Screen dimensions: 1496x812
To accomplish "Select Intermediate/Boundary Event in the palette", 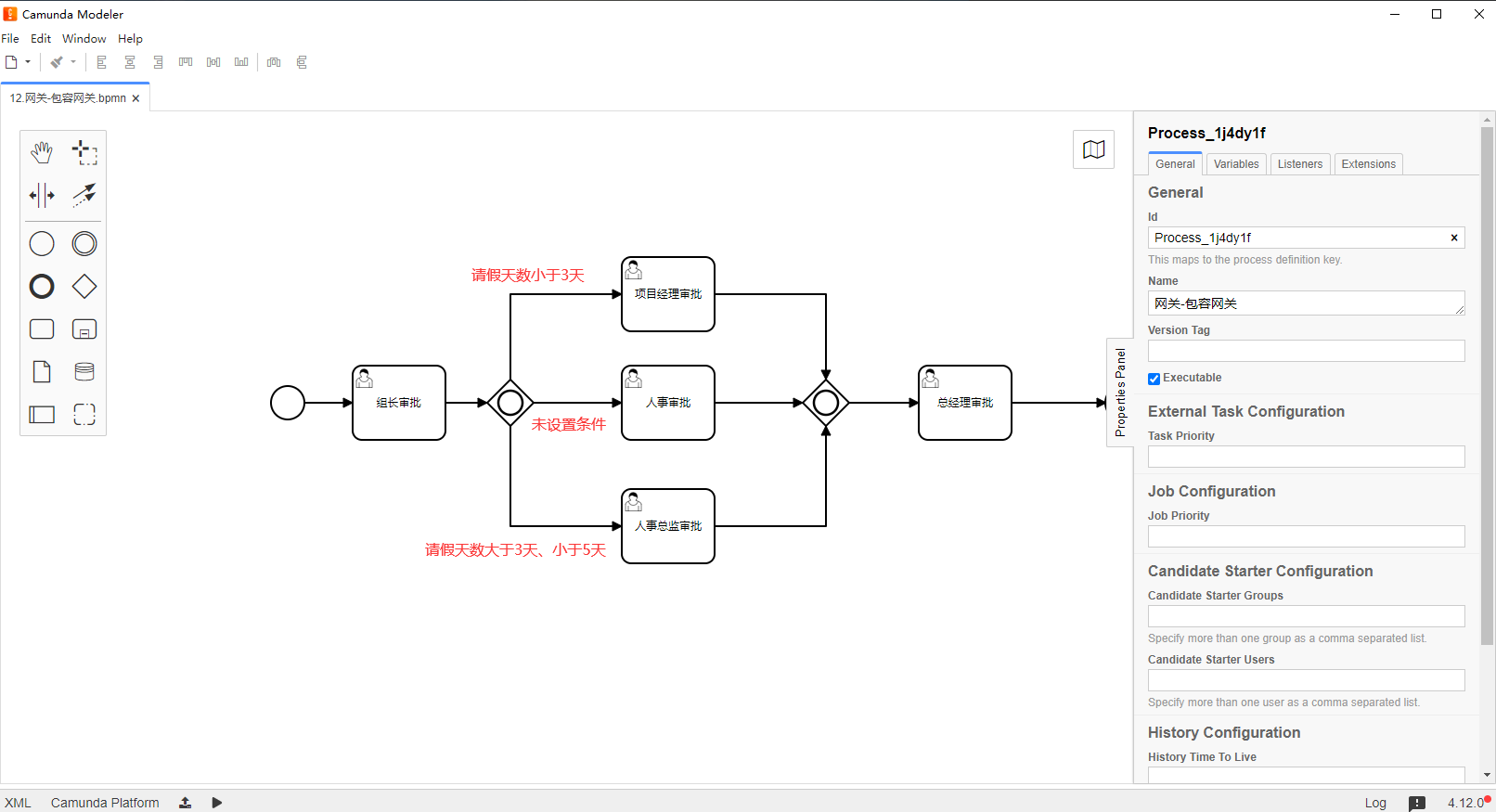I will 84,244.
